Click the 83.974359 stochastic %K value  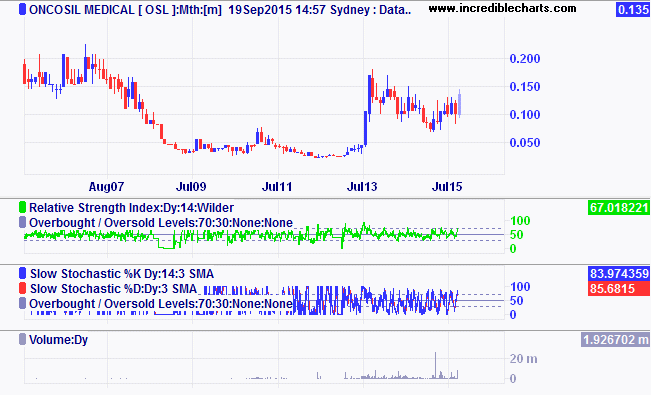click(619, 273)
